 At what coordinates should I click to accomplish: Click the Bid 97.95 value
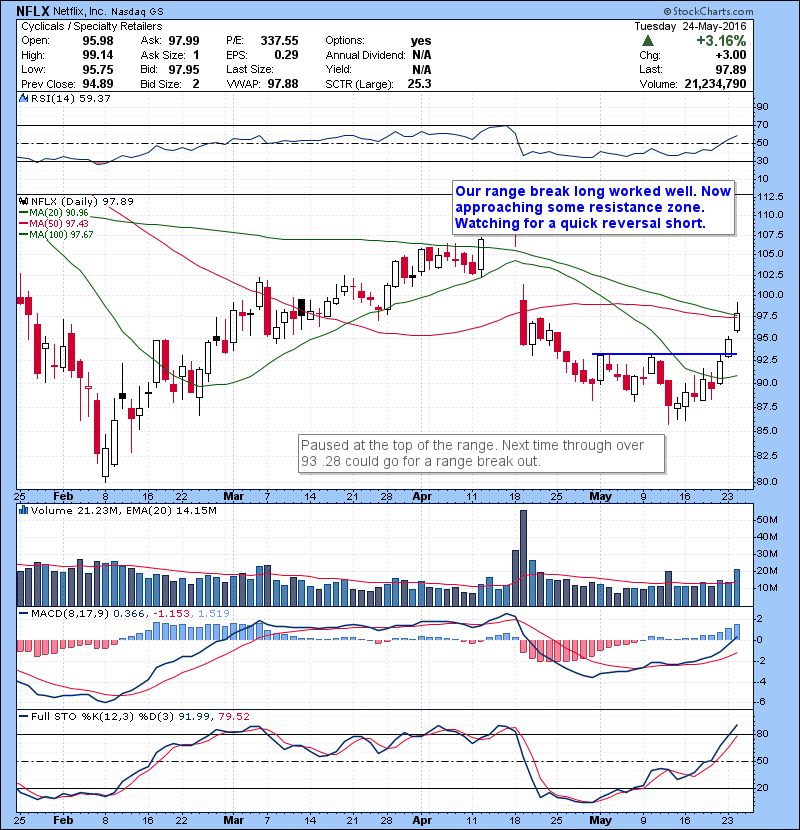[x=184, y=69]
